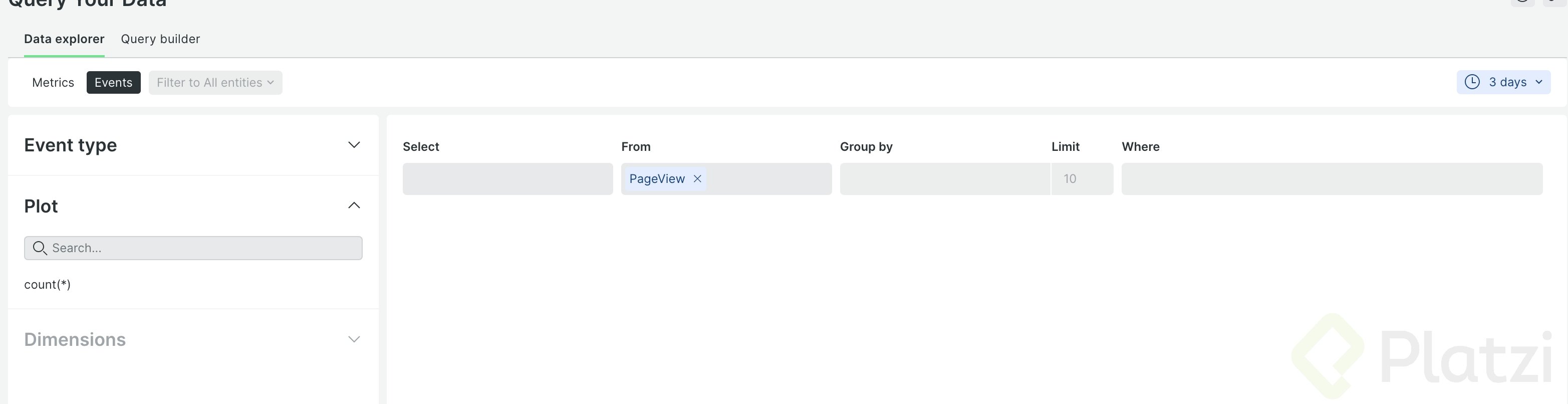The width and height of the screenshot is (1568, 404).
Task: Open the Query builder tab
Action: click(160, 39)
